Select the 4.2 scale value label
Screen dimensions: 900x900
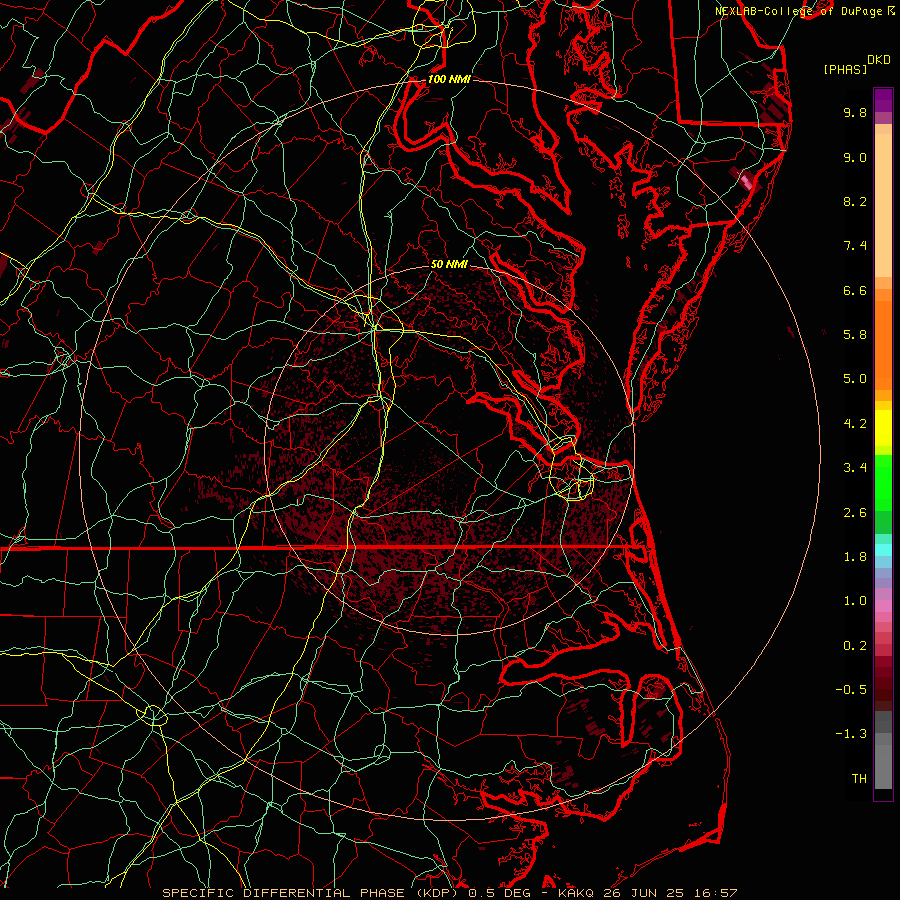pos(855,424)
